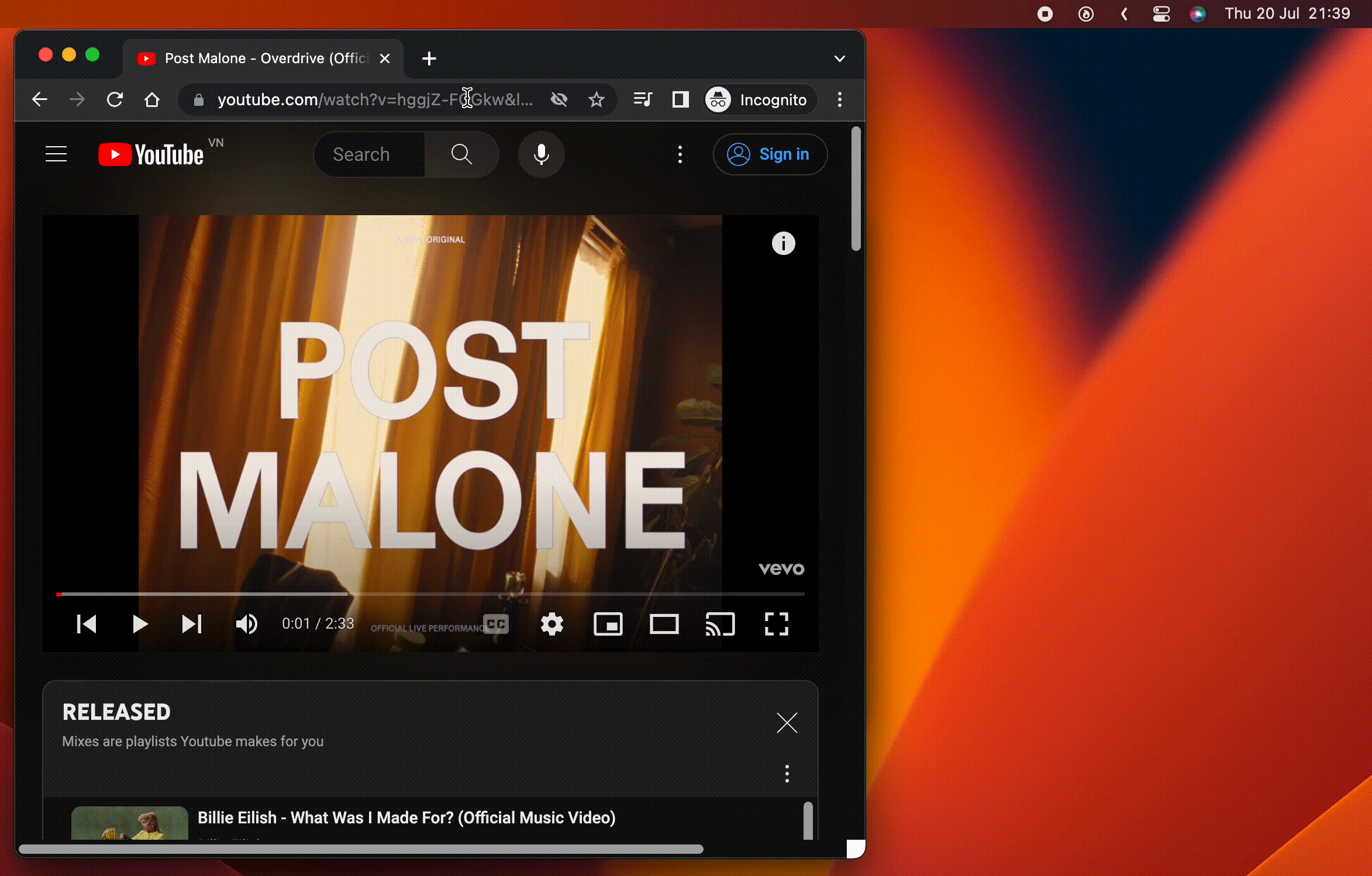Open Billie Eilish What Was I Made For video

[406, 818]
